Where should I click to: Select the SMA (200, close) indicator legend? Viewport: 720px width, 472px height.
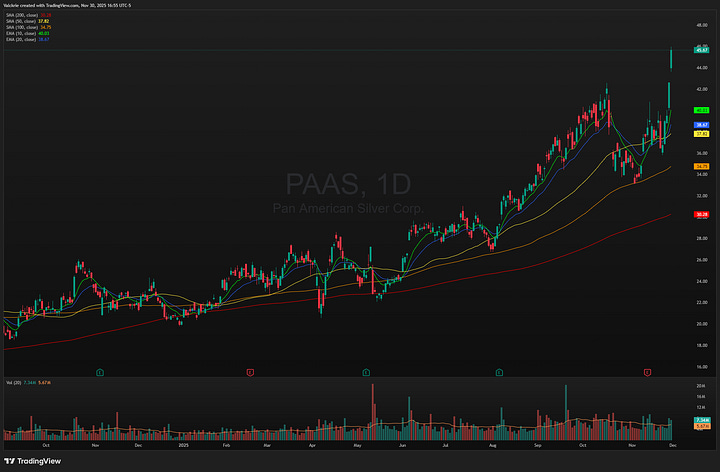point(28,15)
